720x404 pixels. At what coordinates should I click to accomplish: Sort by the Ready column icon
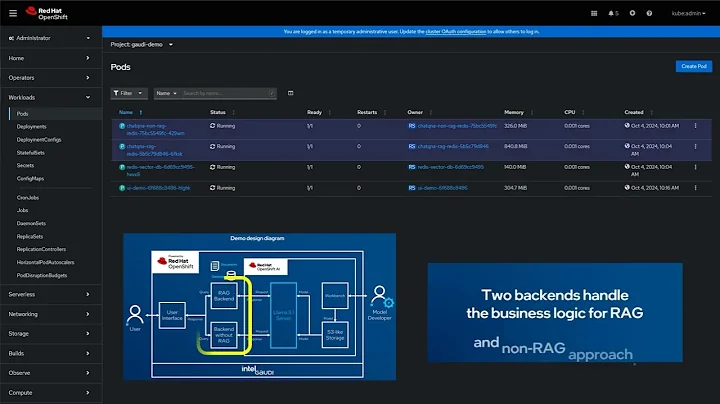click(x=330, y=112)
